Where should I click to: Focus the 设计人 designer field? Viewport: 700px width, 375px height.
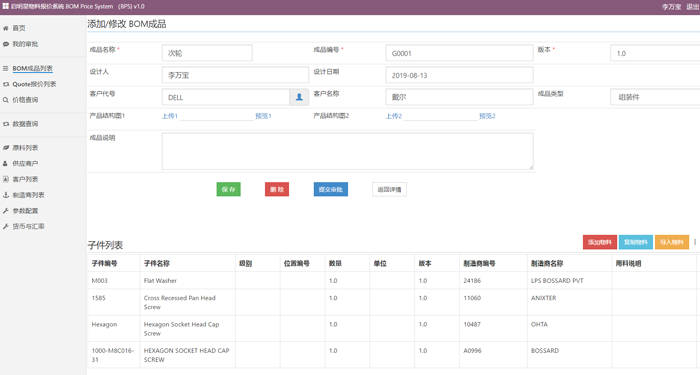click(x=235, y=75)
